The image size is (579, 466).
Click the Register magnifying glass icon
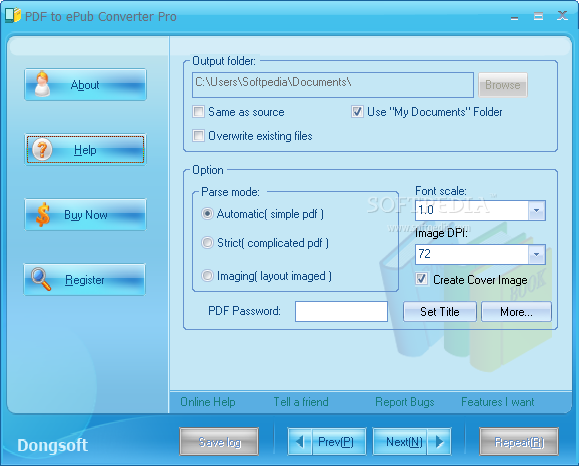(41, 279)
